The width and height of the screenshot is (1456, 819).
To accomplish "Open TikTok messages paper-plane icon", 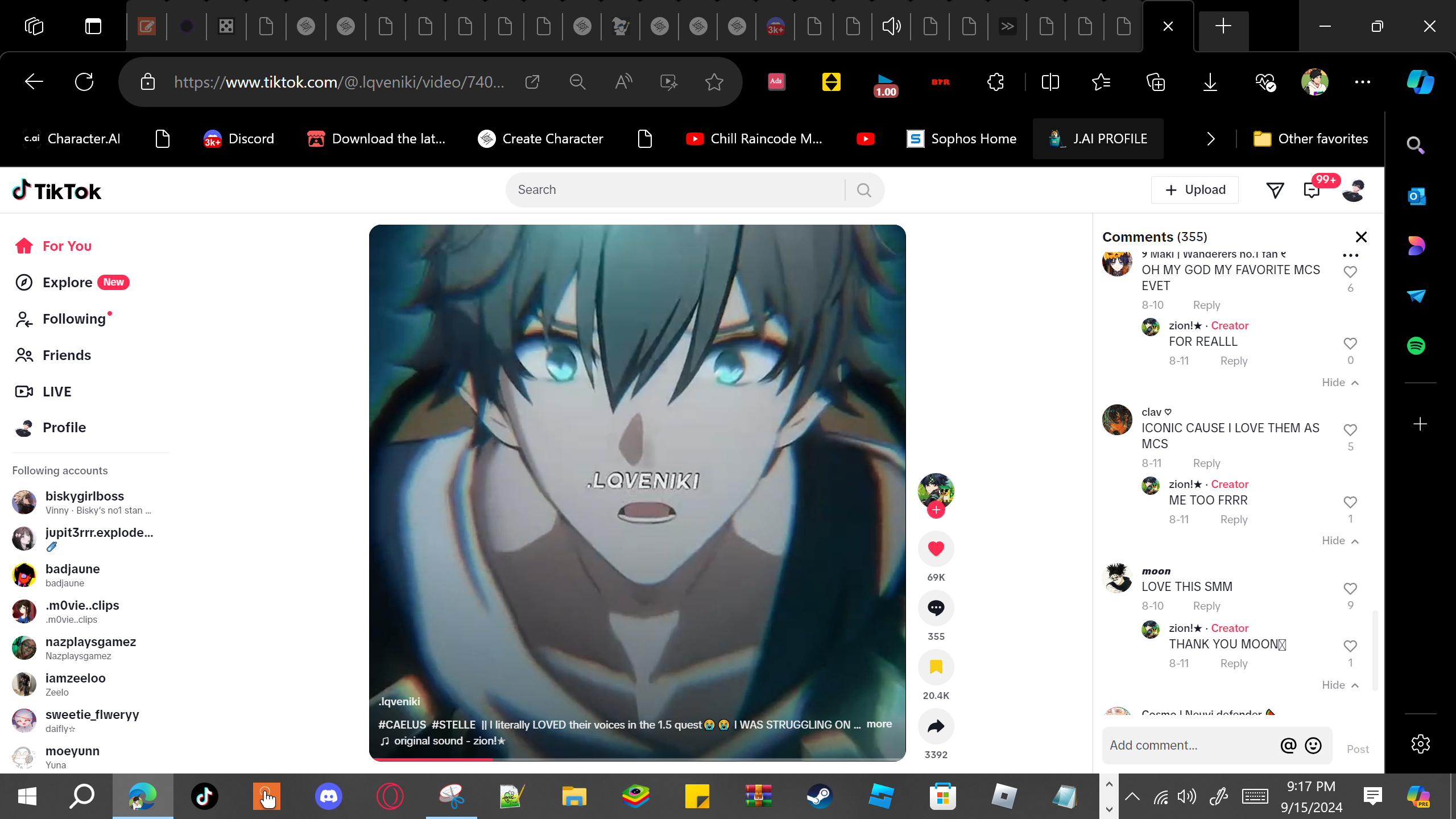I will click(1275, 191).
